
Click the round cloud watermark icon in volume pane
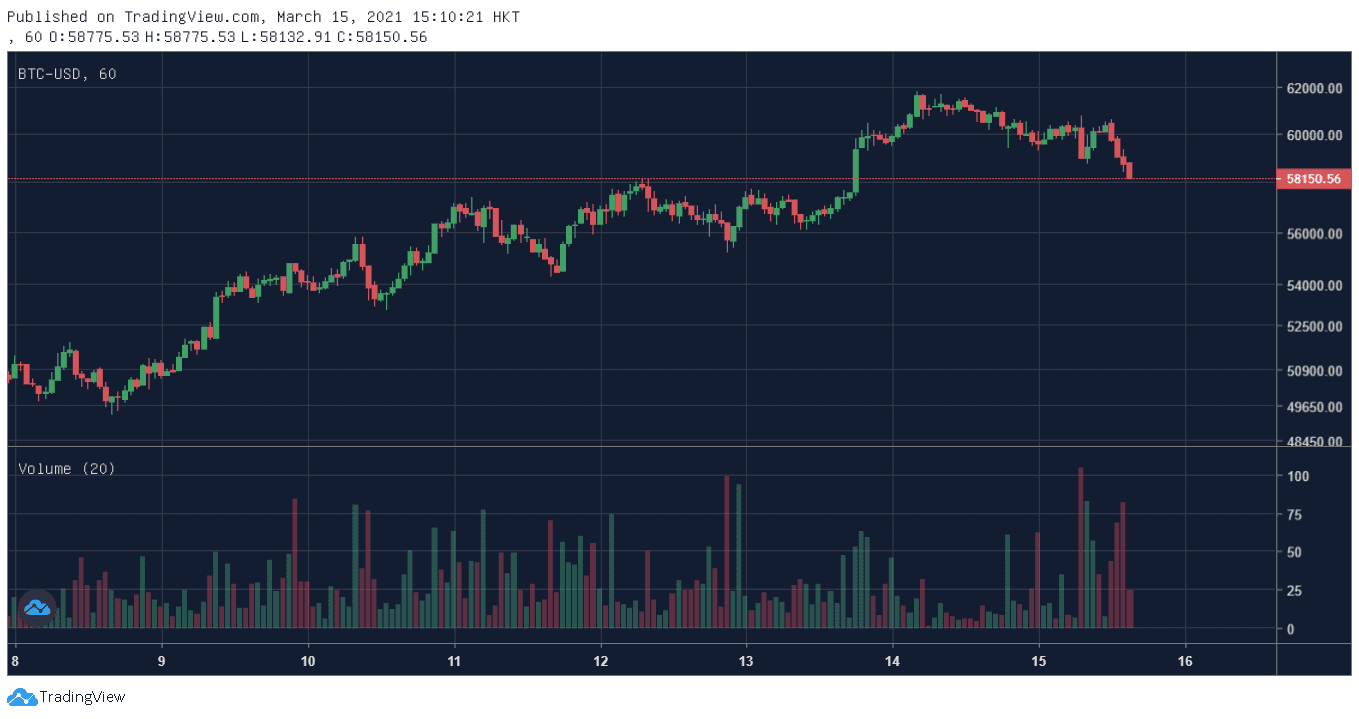pos(37,607)
